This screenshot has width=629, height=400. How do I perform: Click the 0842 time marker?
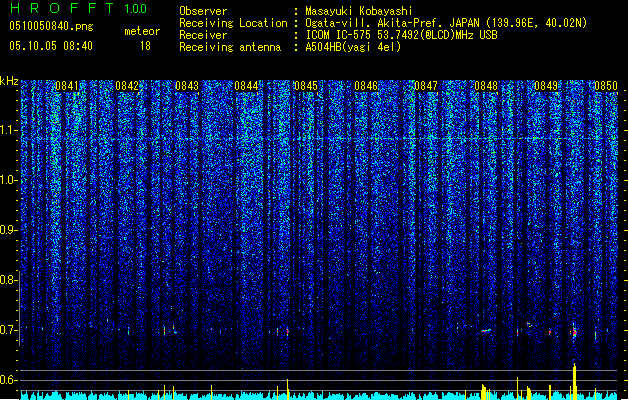(127, 86)
